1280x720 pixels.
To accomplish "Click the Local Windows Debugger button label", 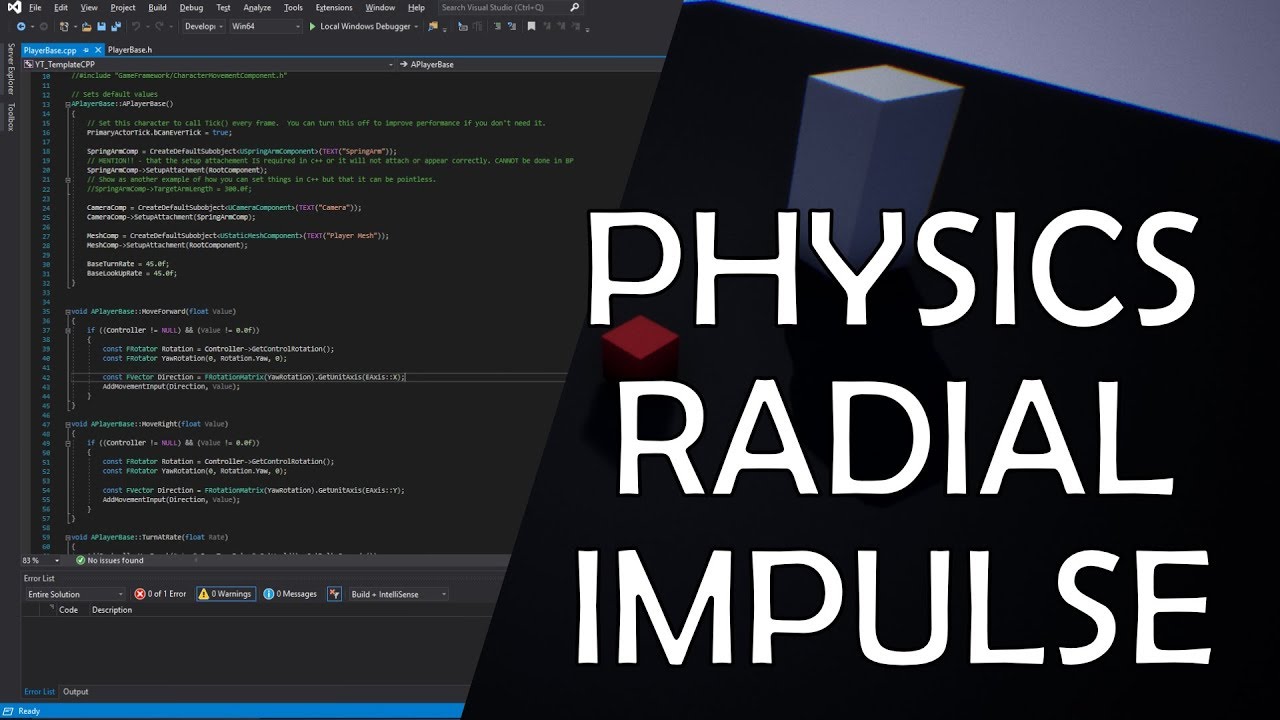I will pos(365,26).
